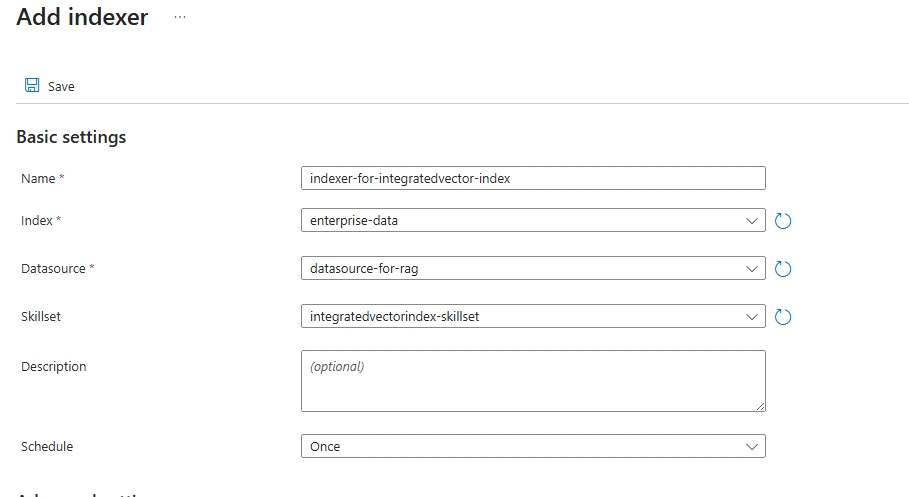Expand the Datasource dropdown showing datasource-for-rag
The width and height of the screenshot is (909, 497).
coord(520,268)
